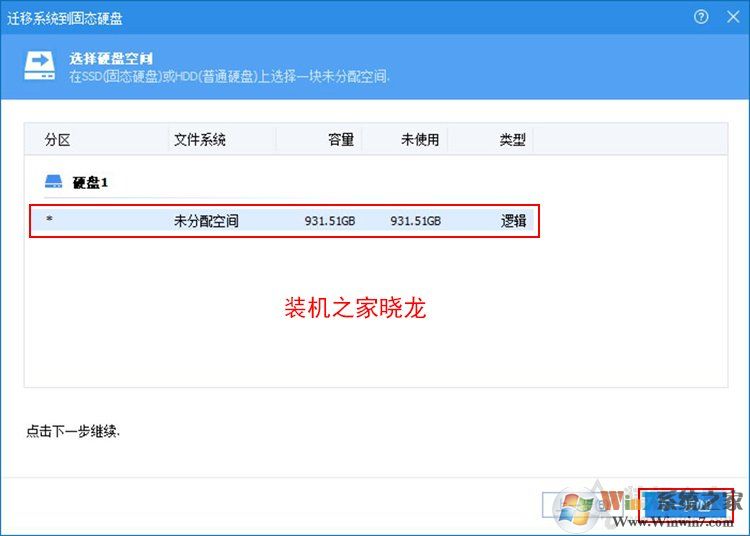750x536 pixels.
Task: Close the 迁移系统到固态硬盘 dialog
Action: coord(733,17)
